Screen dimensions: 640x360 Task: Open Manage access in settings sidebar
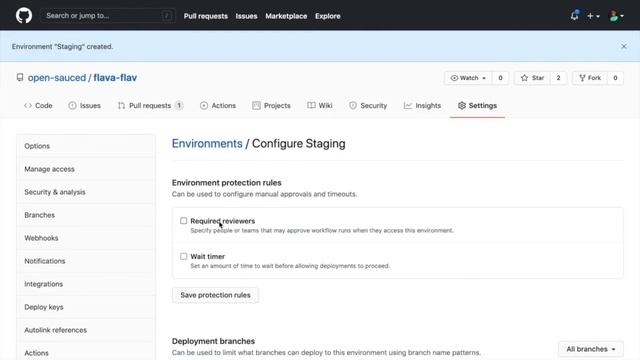pos(86,169)
